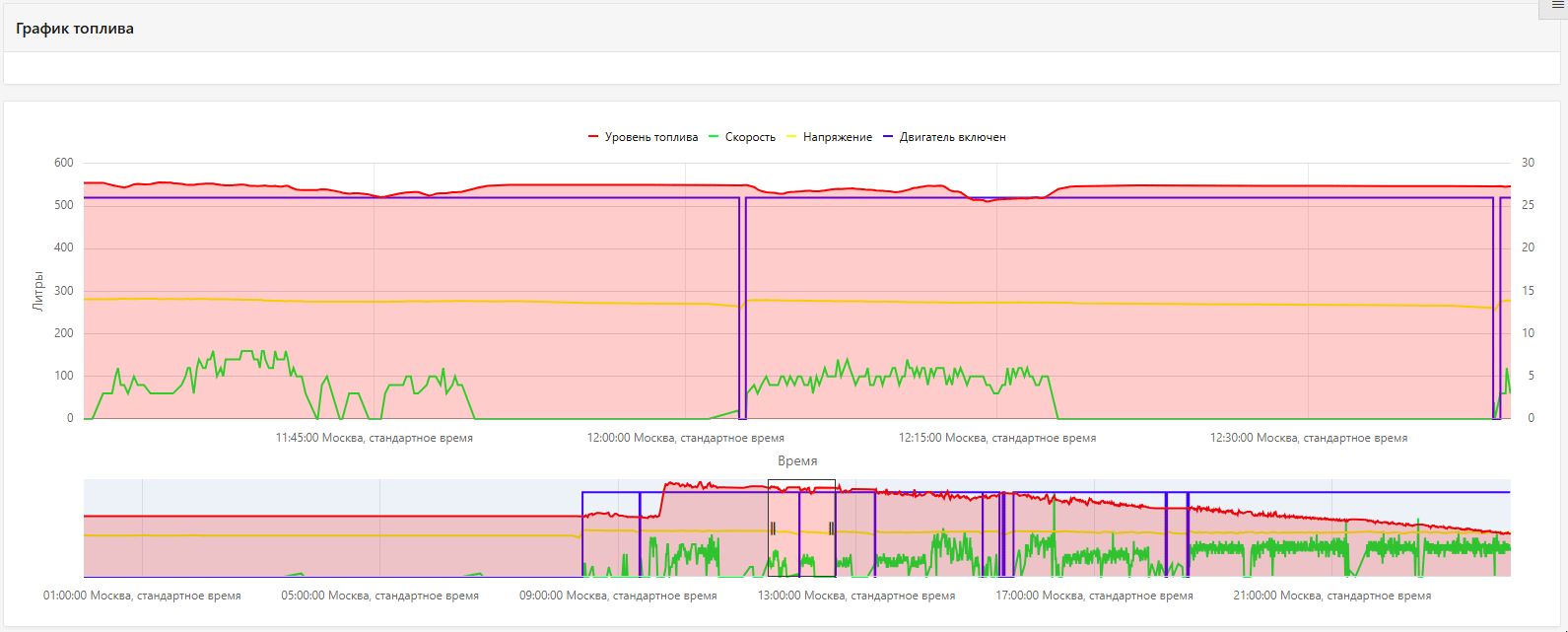Image resolution: width=1568 pixels, height=632 pixels.
Task: Click the yellow Напряжение legend marker
Action: 791,137
